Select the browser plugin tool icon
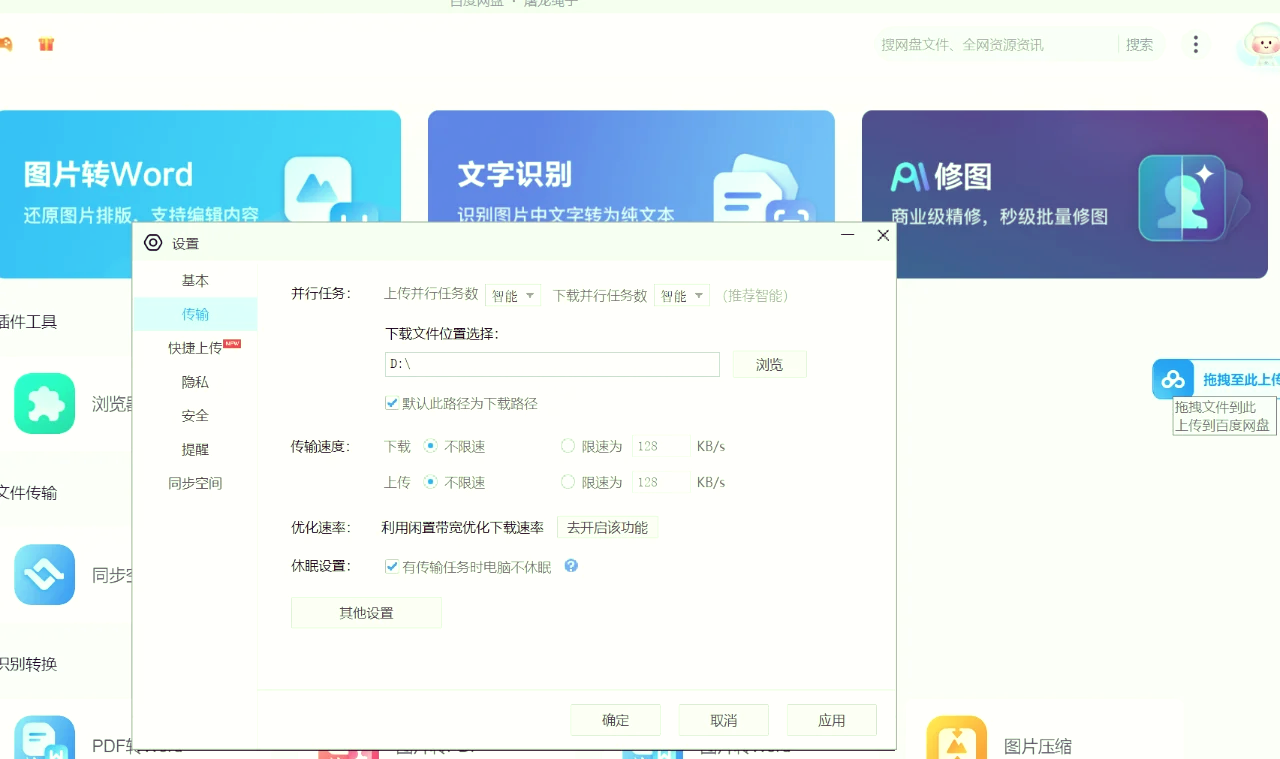Viewport: 1280px width, 759px height. click(x=44, y=403)
